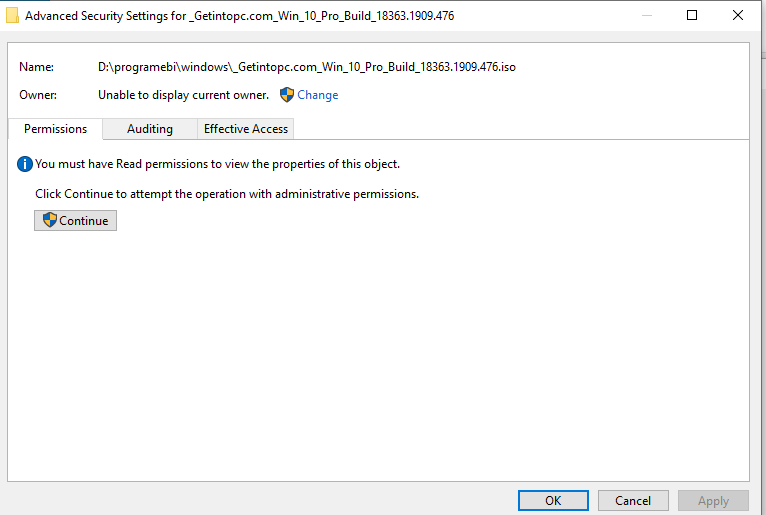Click the shield icon beside Change
Viewport: 766px width, 515px height.
[x=287, y=95]
